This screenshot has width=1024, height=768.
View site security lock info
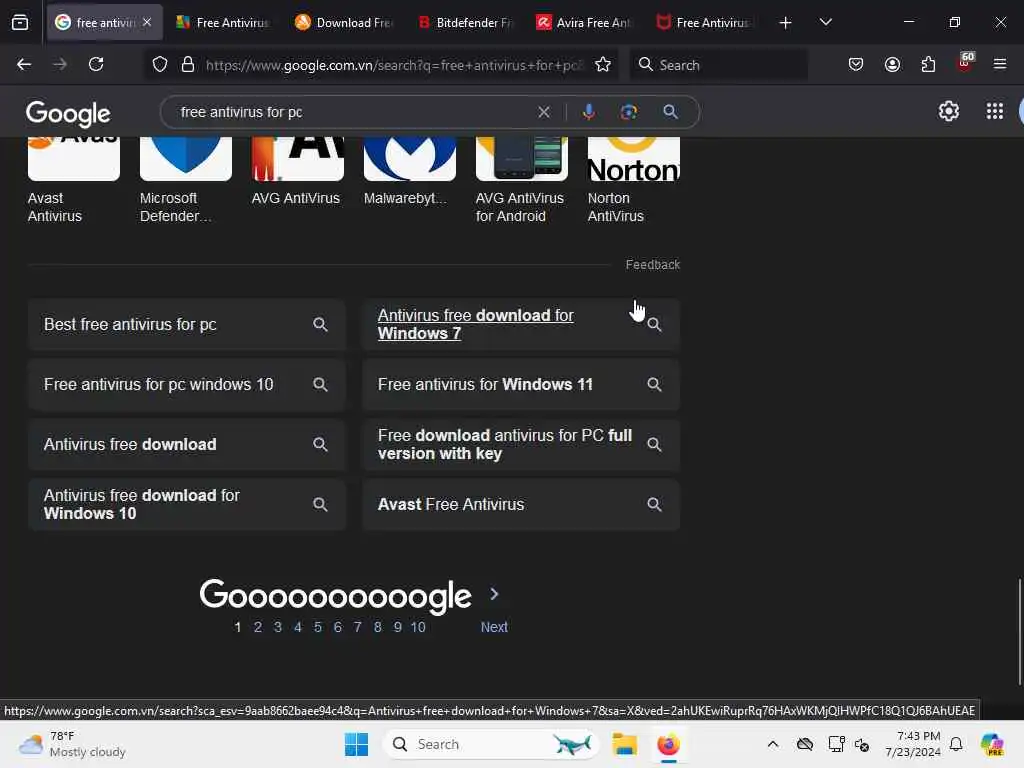[188, 65]
